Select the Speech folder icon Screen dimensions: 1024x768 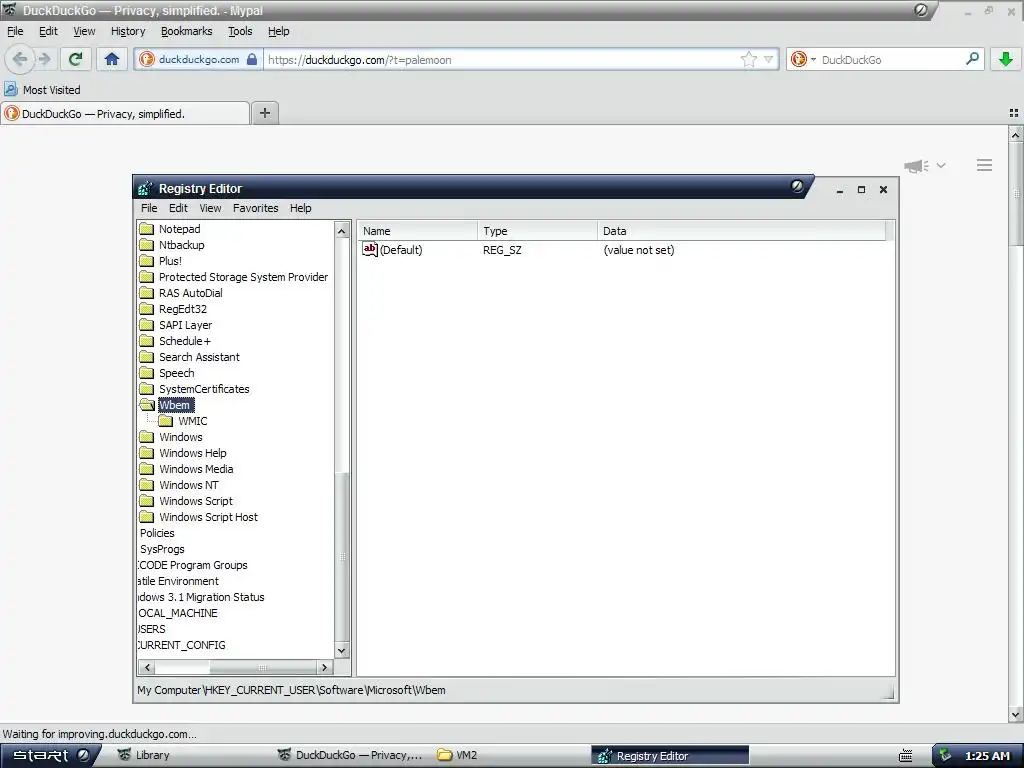[147, 373]
